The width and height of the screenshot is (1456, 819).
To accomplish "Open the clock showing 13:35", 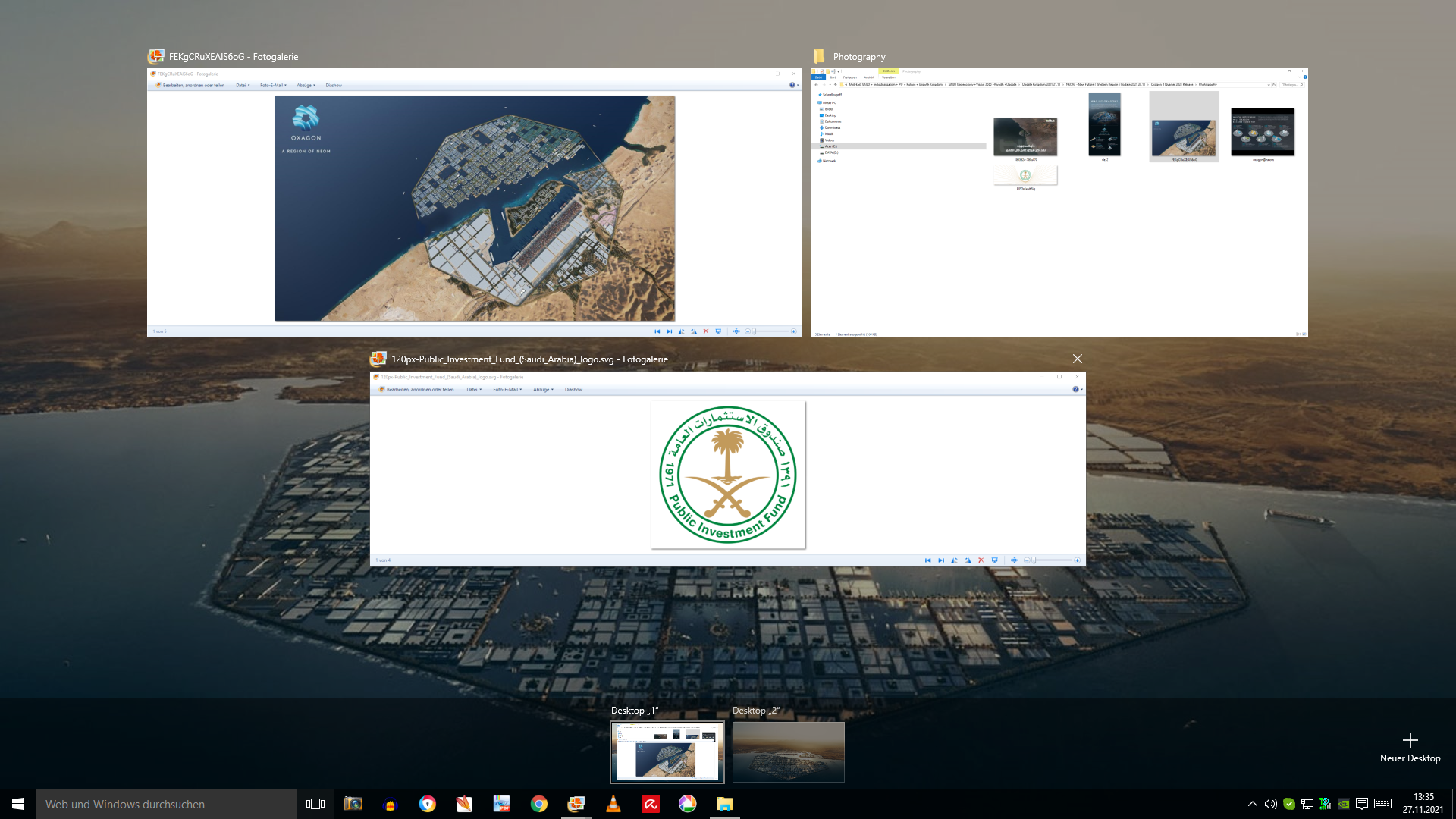I will pyautogui.click(x=1423, y=803).
